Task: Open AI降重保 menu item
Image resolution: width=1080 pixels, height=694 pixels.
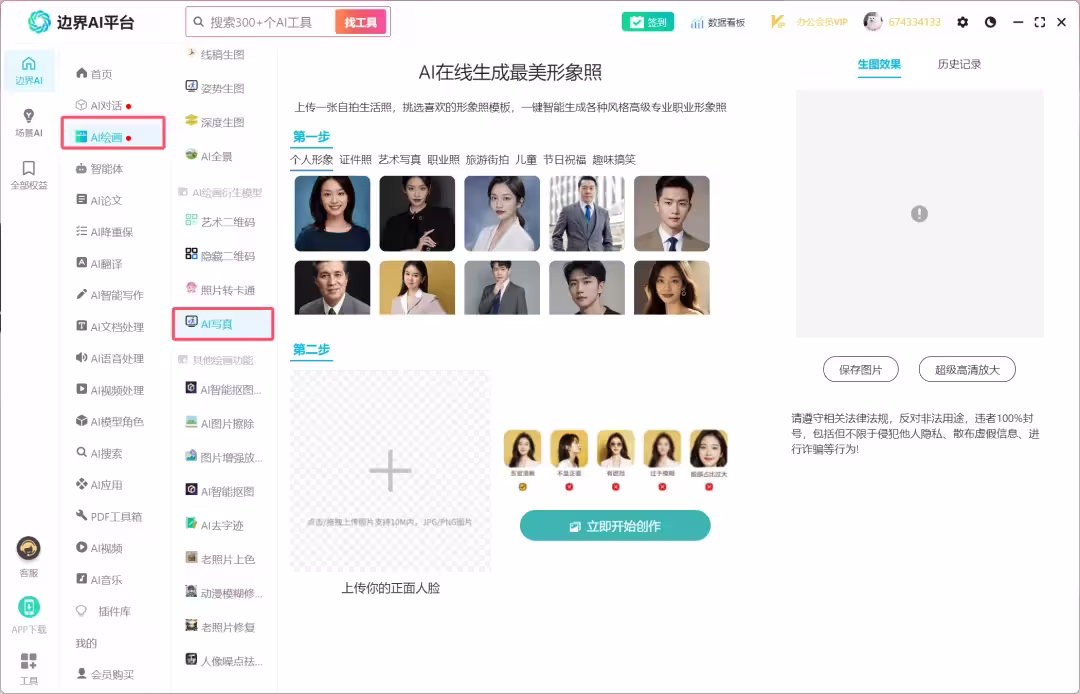Action: tap(105, 232)
